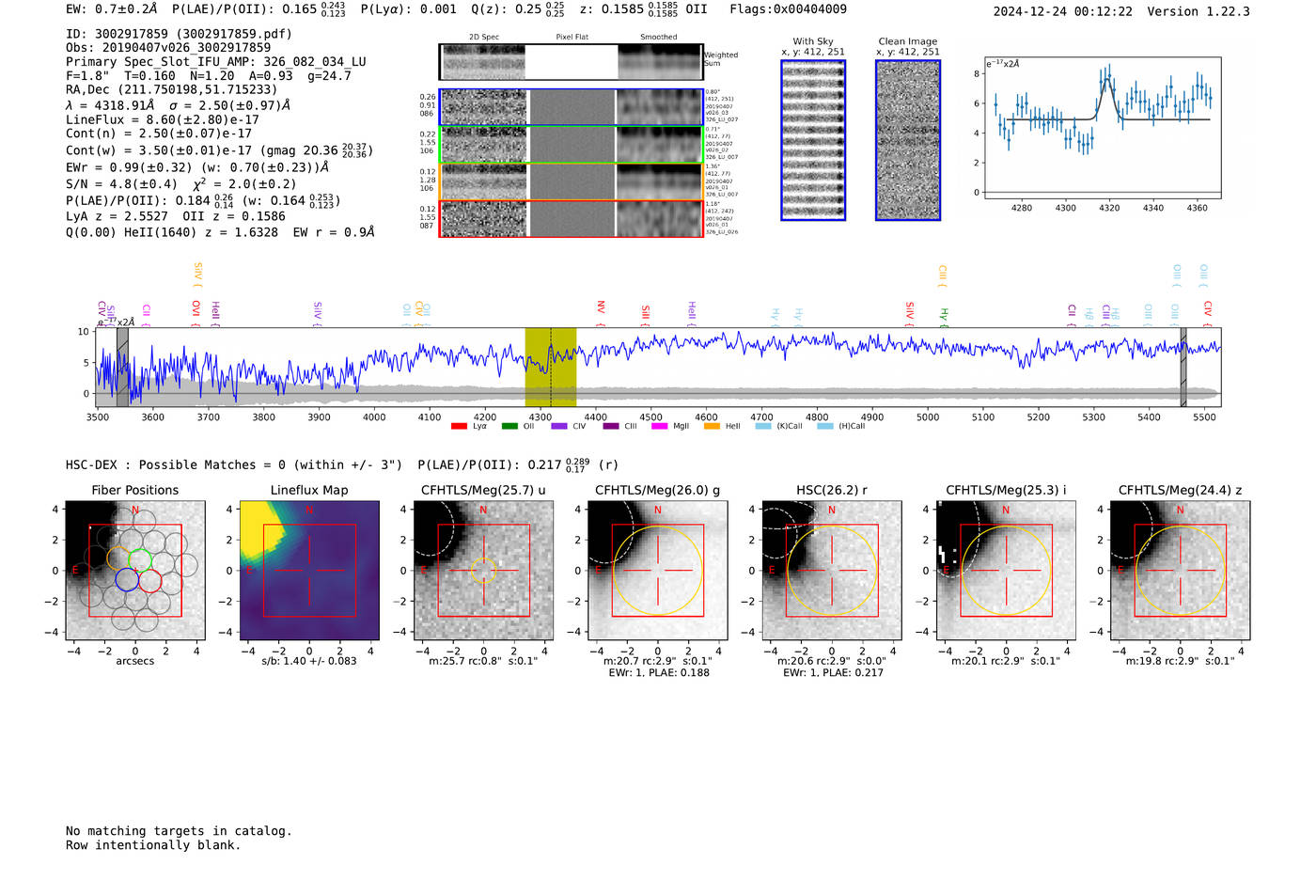1316x896 pixels.
Task: Click the (K)CaII legend swatch
Action: tap(763, 427)
